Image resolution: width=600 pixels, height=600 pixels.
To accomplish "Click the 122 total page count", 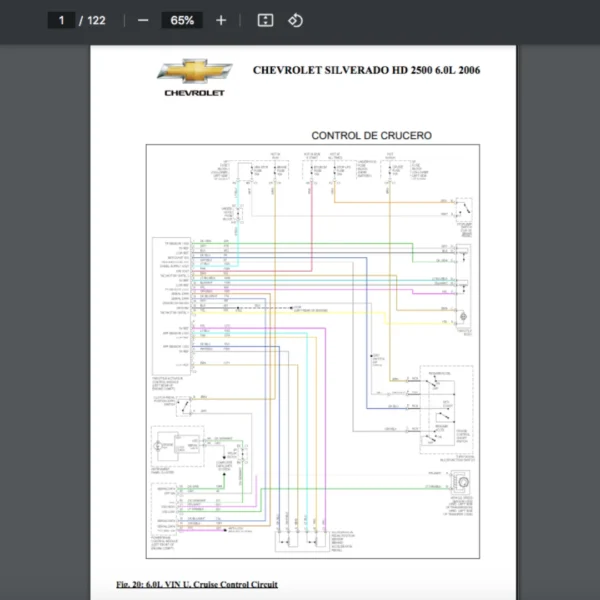I will pos(96,20).
